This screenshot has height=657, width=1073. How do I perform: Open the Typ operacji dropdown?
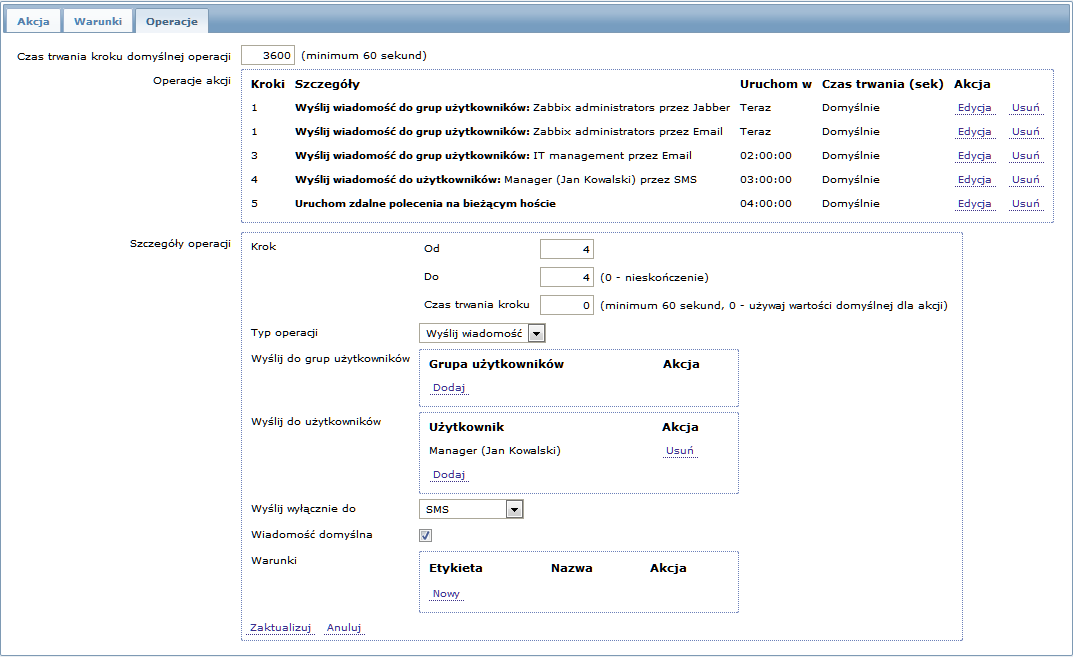[x=482, y=333]
